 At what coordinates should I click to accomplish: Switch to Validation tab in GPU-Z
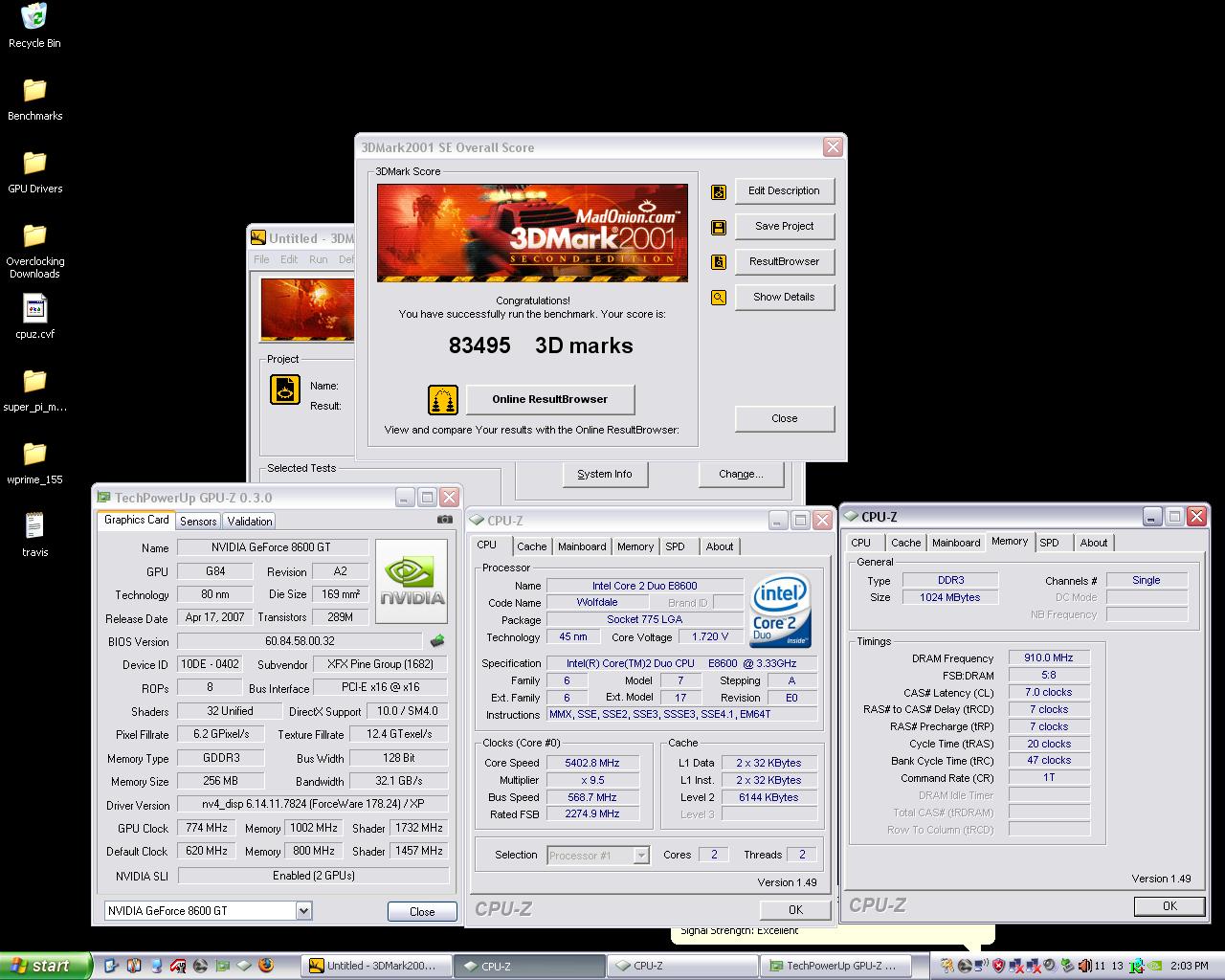(250, 522)
